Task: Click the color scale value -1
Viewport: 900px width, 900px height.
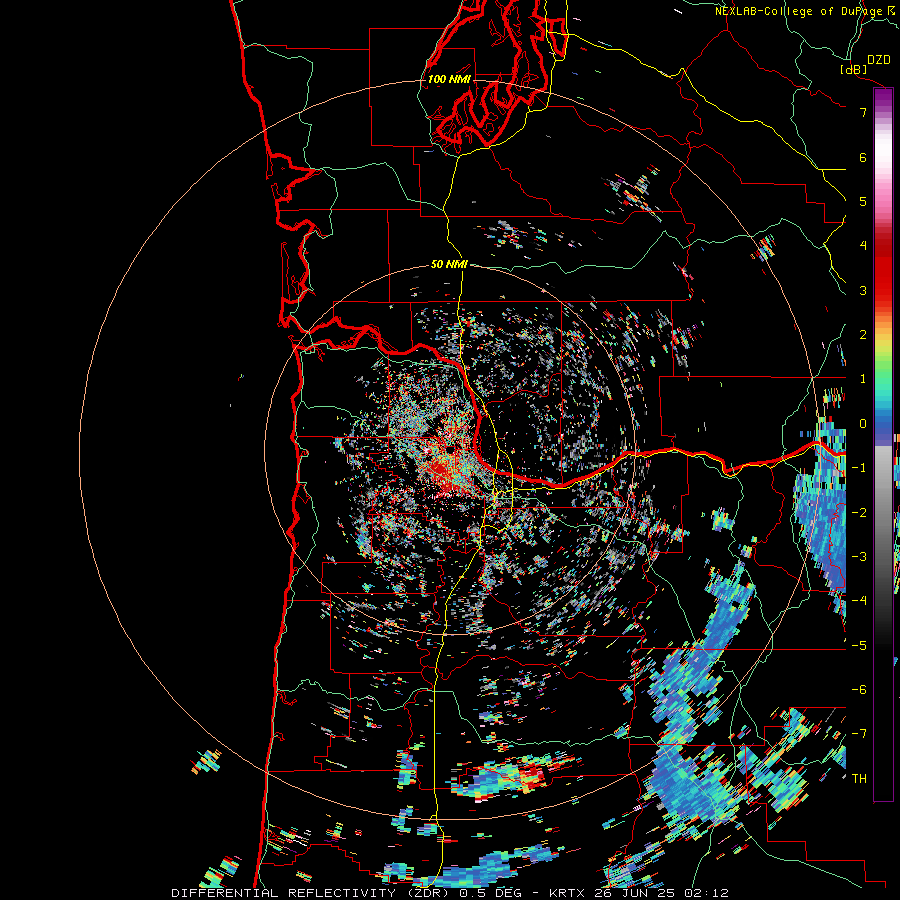Action: pyautogui.click(x=859, y=468)
